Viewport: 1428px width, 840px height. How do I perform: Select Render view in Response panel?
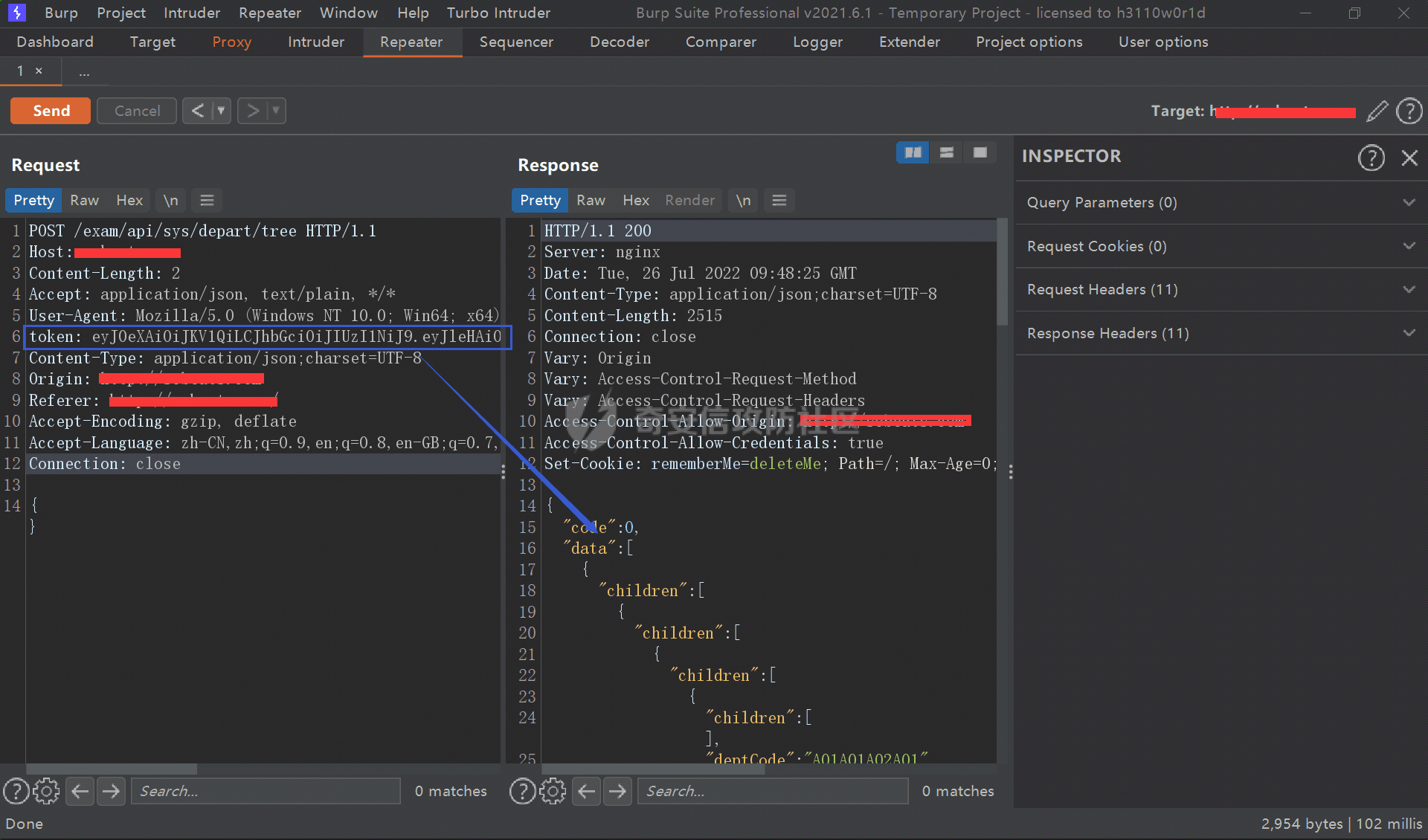pyautogui.click(x=689, y=200)
